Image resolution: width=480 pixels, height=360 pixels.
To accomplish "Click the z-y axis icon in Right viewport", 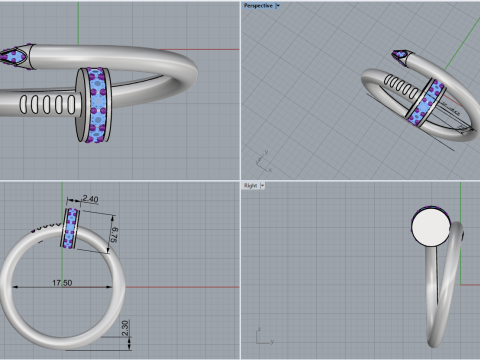I will click(265, 336).
